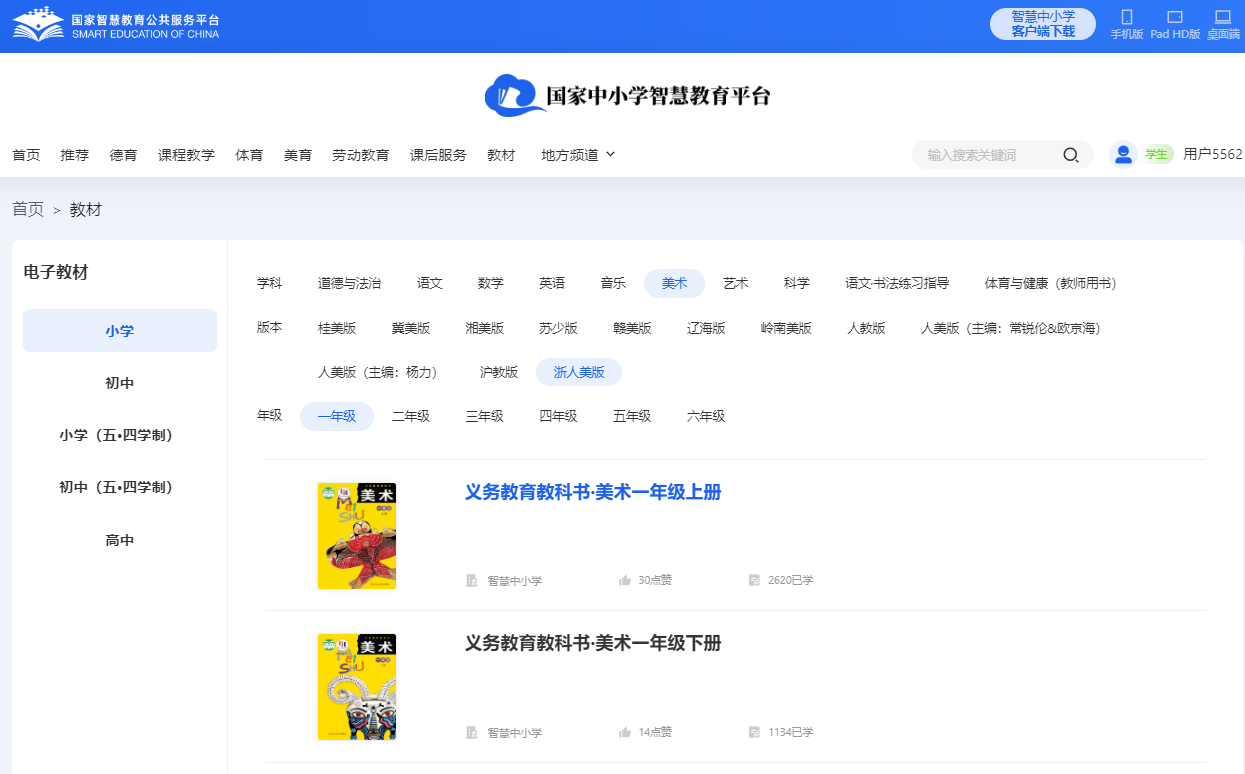
Task: Choose the 人教版 edition
Action: pyautogui.click(x=866, y=327)
